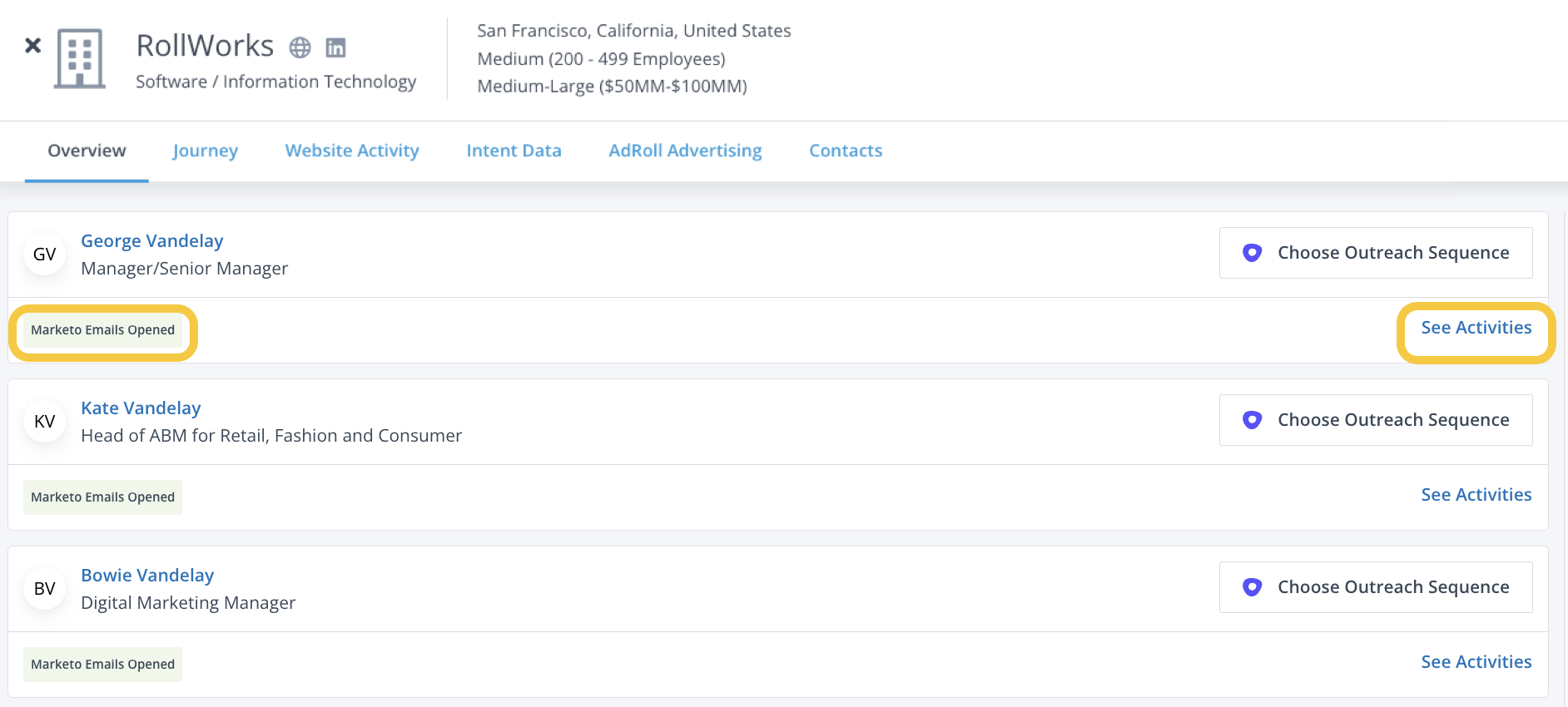See Activities for Kate Vandelay
The image size is (1568, 707).
tap(1476, 495)
